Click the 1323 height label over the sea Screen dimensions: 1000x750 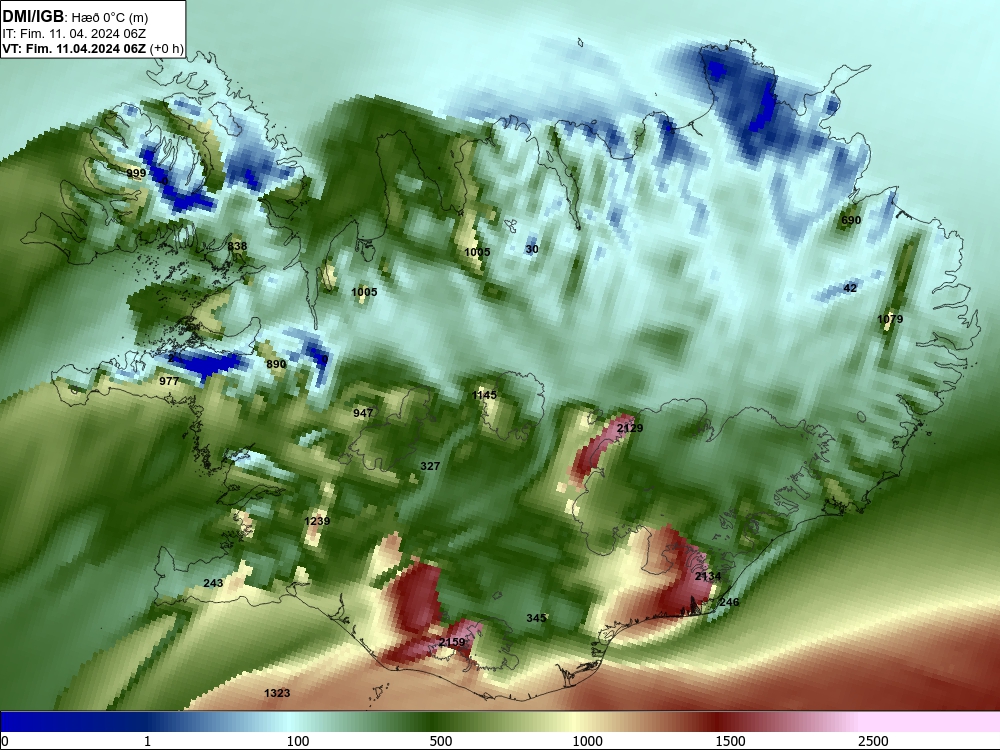pyautogui.click(x=277, y=693)
